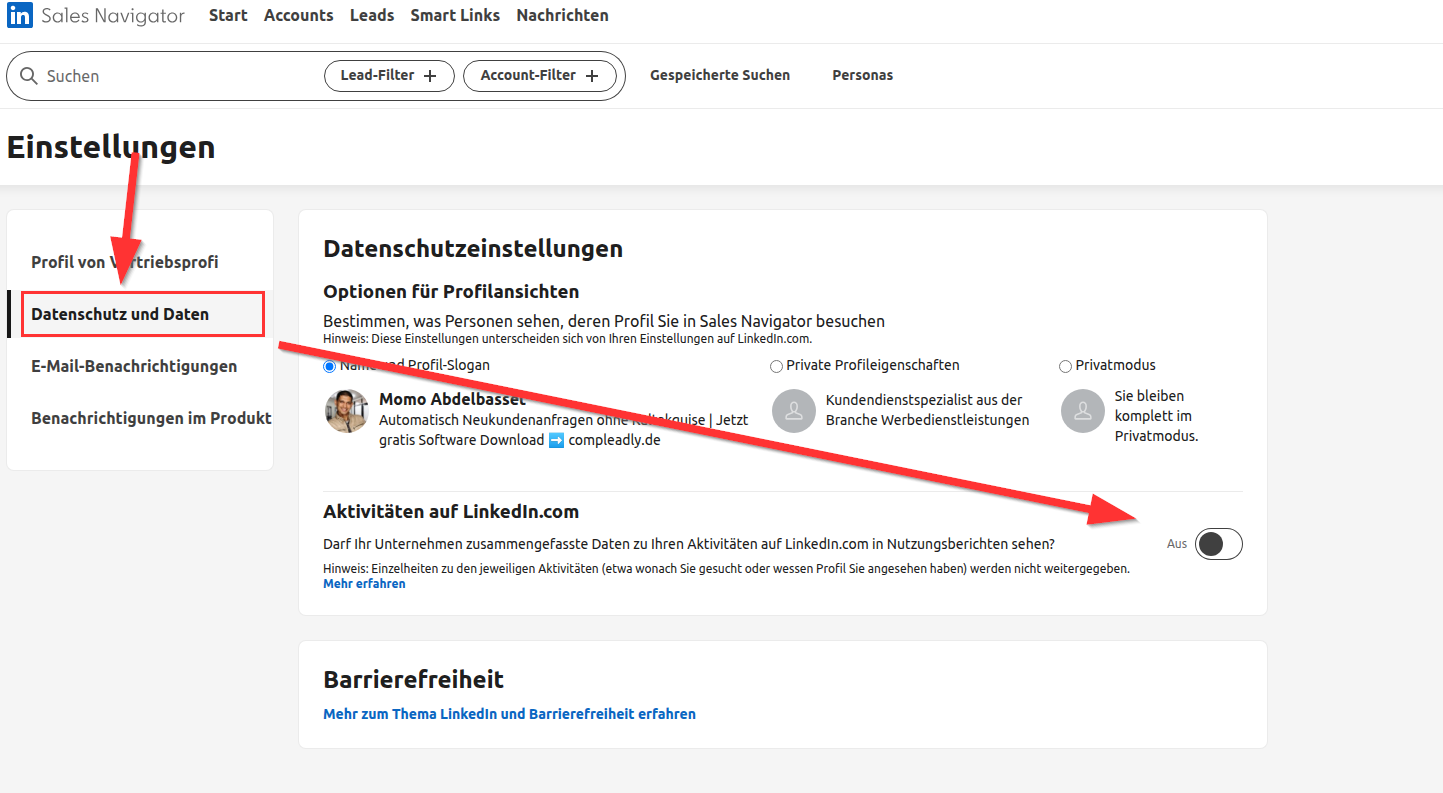Switch to E-Mail-Benachrichtigungen settings tab
Viewport: 1443px width, 793px height.
[x=134, y=366]
